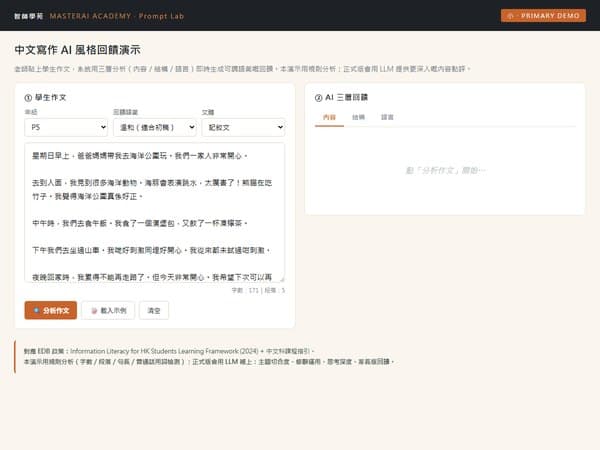The width and height of the screenshot is (600, 450).
Task: Click the essay line starting with 中午時
Action: tap(140, 223)
